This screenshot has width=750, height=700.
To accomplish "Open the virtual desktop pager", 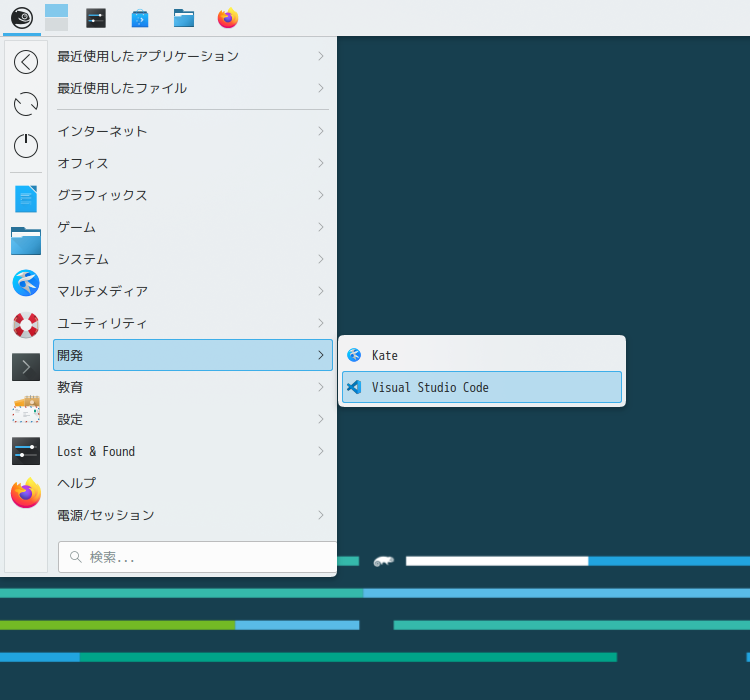I will (56, 18).
